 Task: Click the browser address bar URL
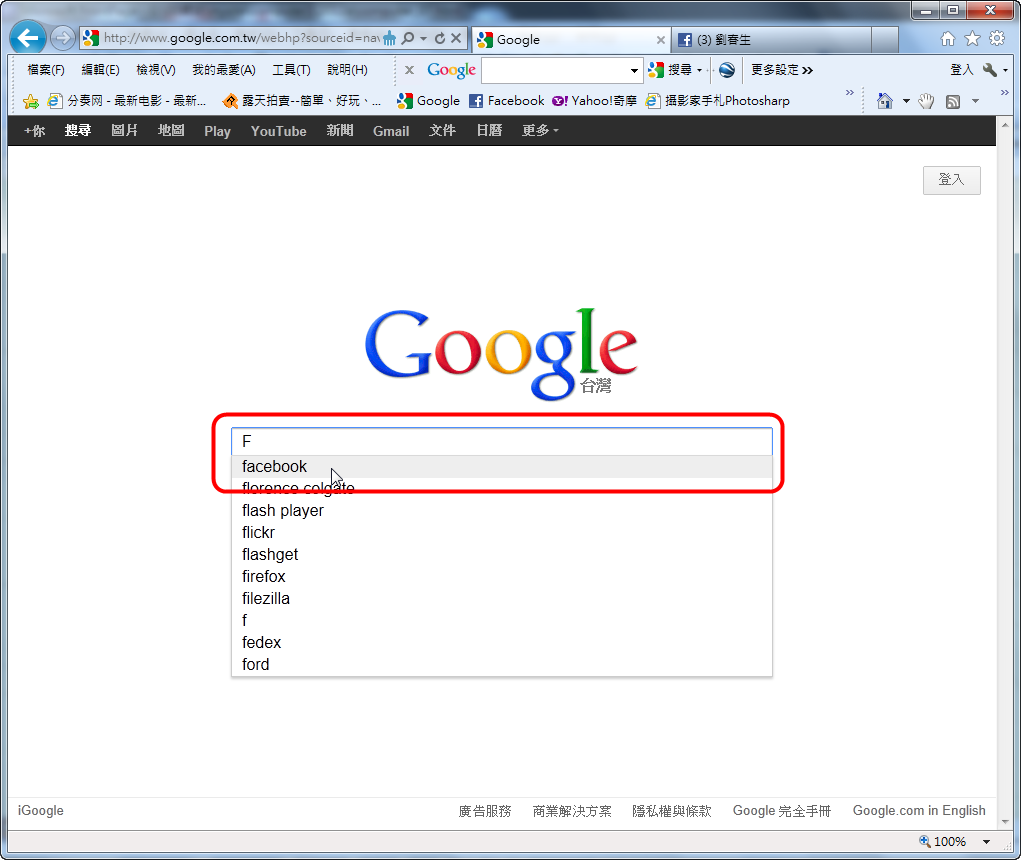(241, 38)
